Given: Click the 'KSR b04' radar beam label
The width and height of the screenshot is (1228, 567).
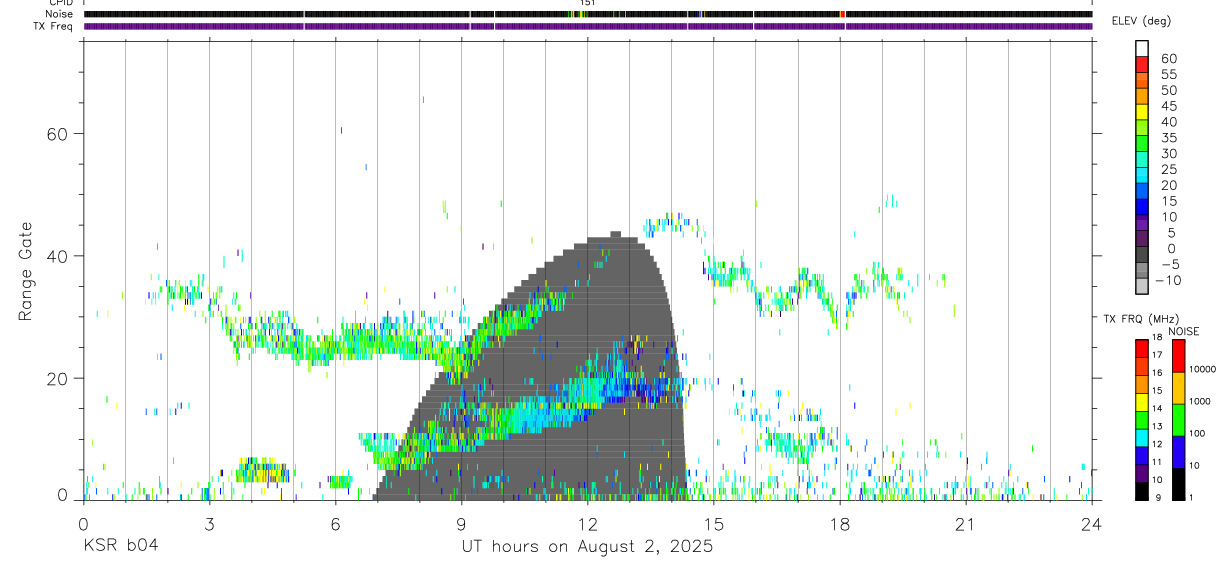Looking at the screenshot, I should (x=120, y=546).
